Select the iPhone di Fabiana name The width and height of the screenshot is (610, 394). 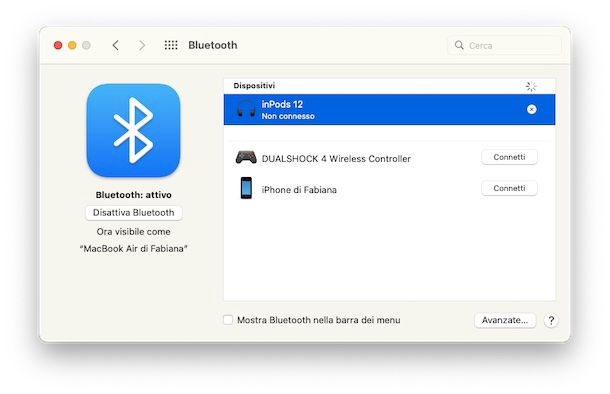[299, 190]
